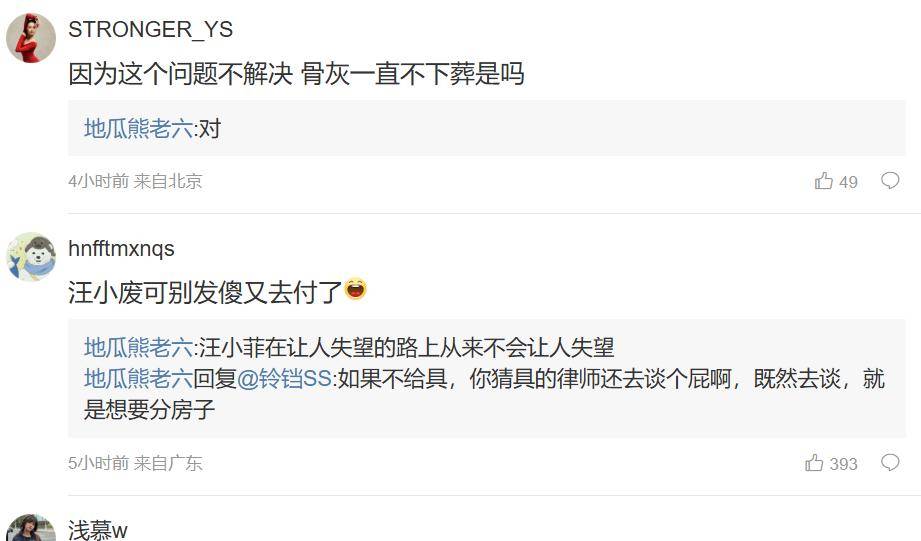Select the 393 like count number
Screen dimensions: 921x541
pos(843,464)
